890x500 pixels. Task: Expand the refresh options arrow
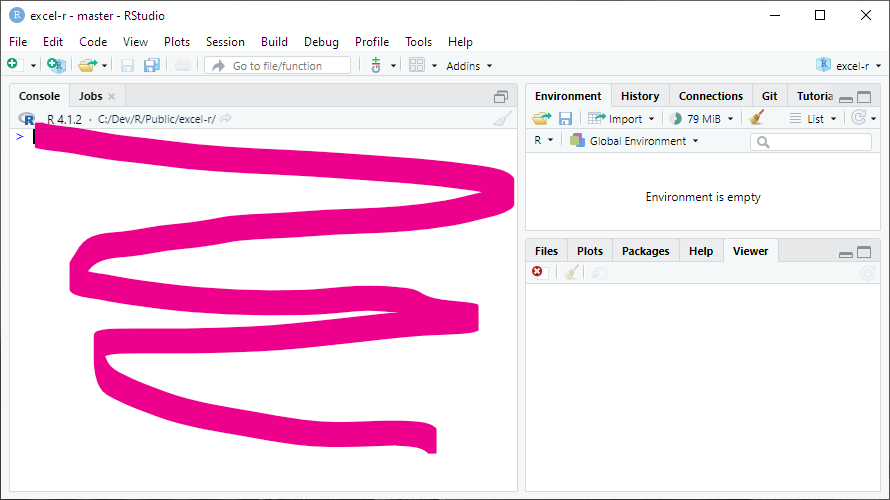point(874,119)
